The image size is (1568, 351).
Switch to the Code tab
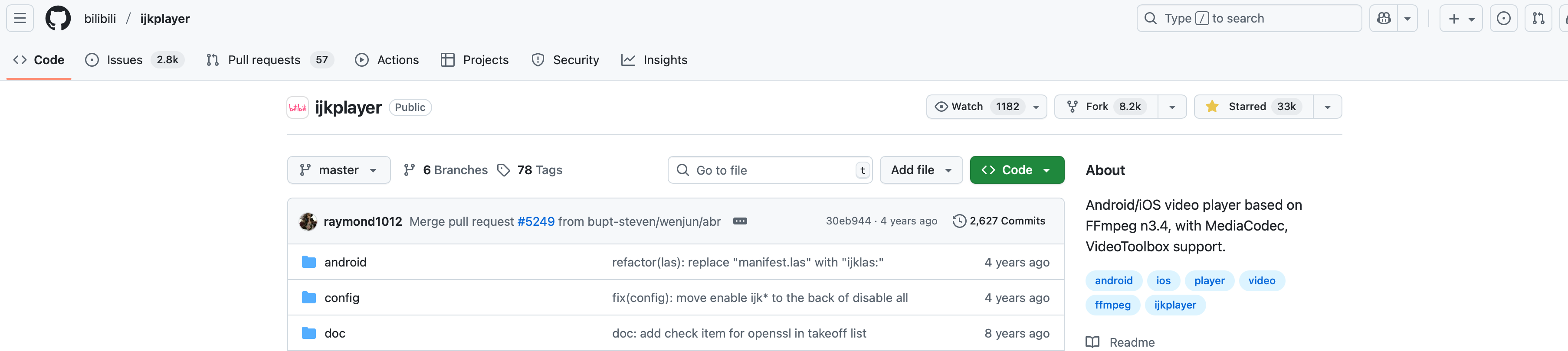click(x=39, y=60)
